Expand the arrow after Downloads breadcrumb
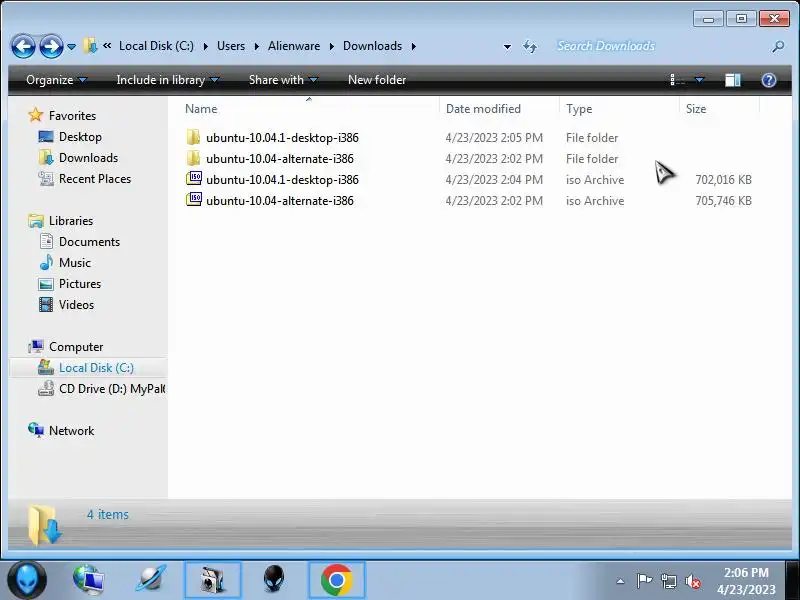Image resolution: width=800 pixels, height=600 pixels. (414, 46)
